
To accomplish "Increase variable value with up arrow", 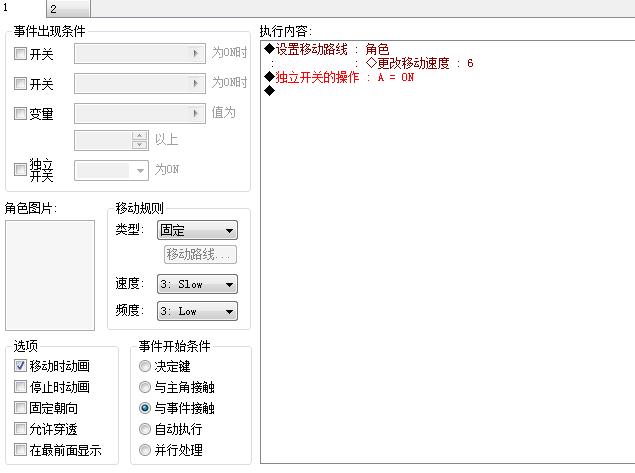I will pos(140,136).
